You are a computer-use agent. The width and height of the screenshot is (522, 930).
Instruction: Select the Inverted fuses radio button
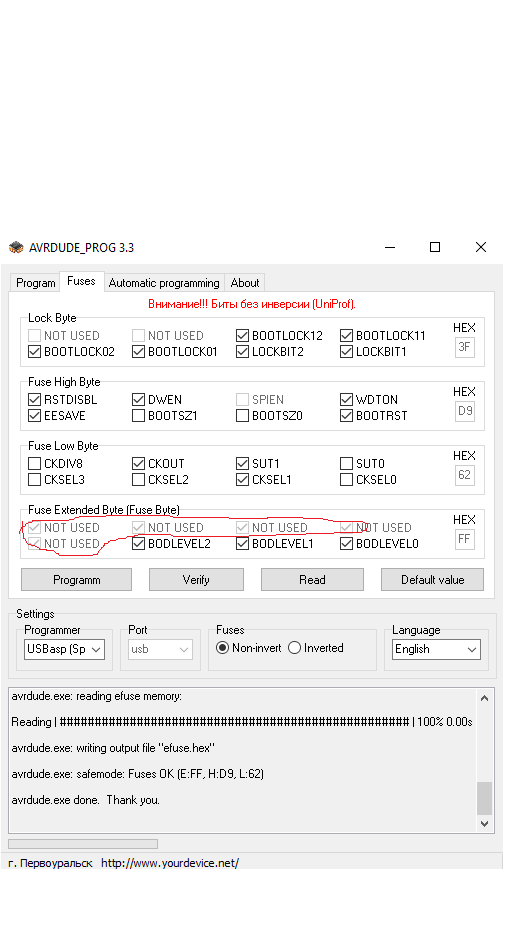click(x=294, y=648)
